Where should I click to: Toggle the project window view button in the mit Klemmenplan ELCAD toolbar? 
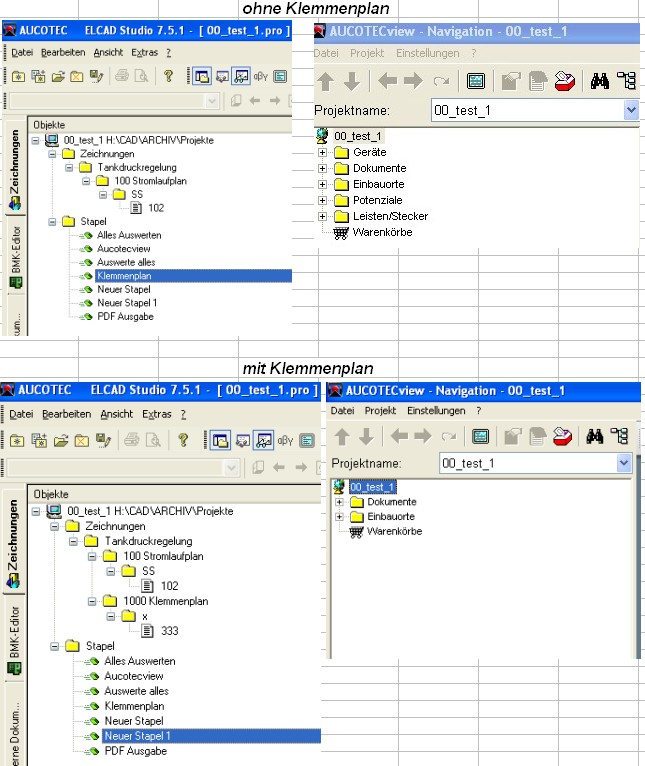pyautogui.click(x=220, y=441)
